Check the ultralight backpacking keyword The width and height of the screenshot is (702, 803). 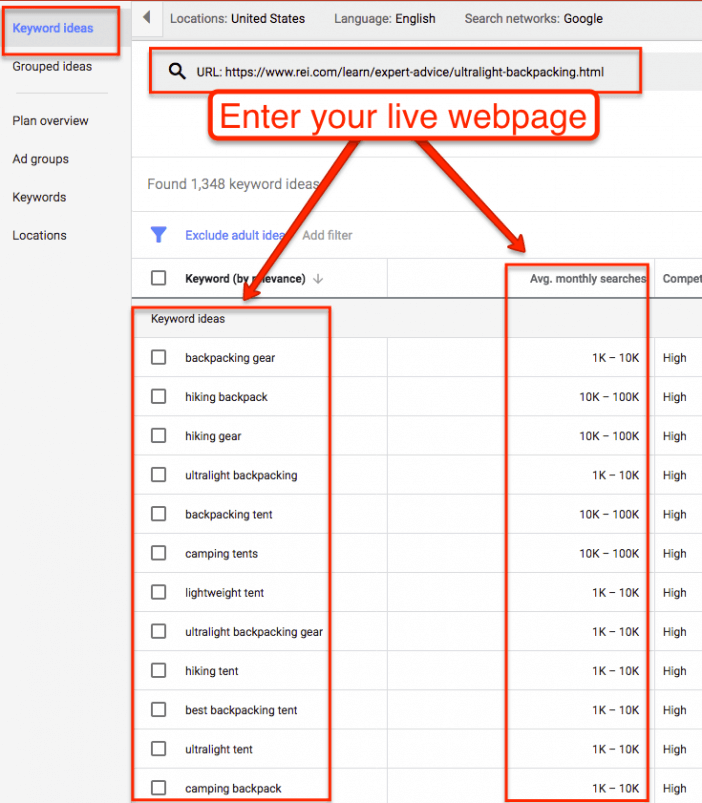pyautogui.click(x=159, y=475)
